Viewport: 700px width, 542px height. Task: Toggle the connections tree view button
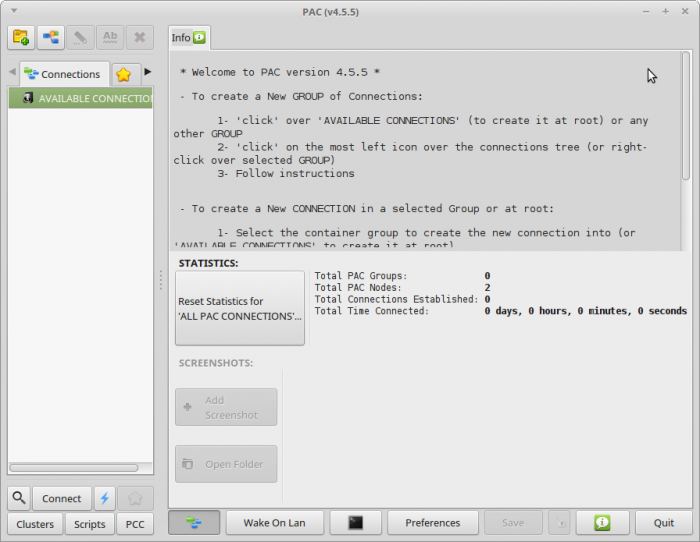pos(194,522)
